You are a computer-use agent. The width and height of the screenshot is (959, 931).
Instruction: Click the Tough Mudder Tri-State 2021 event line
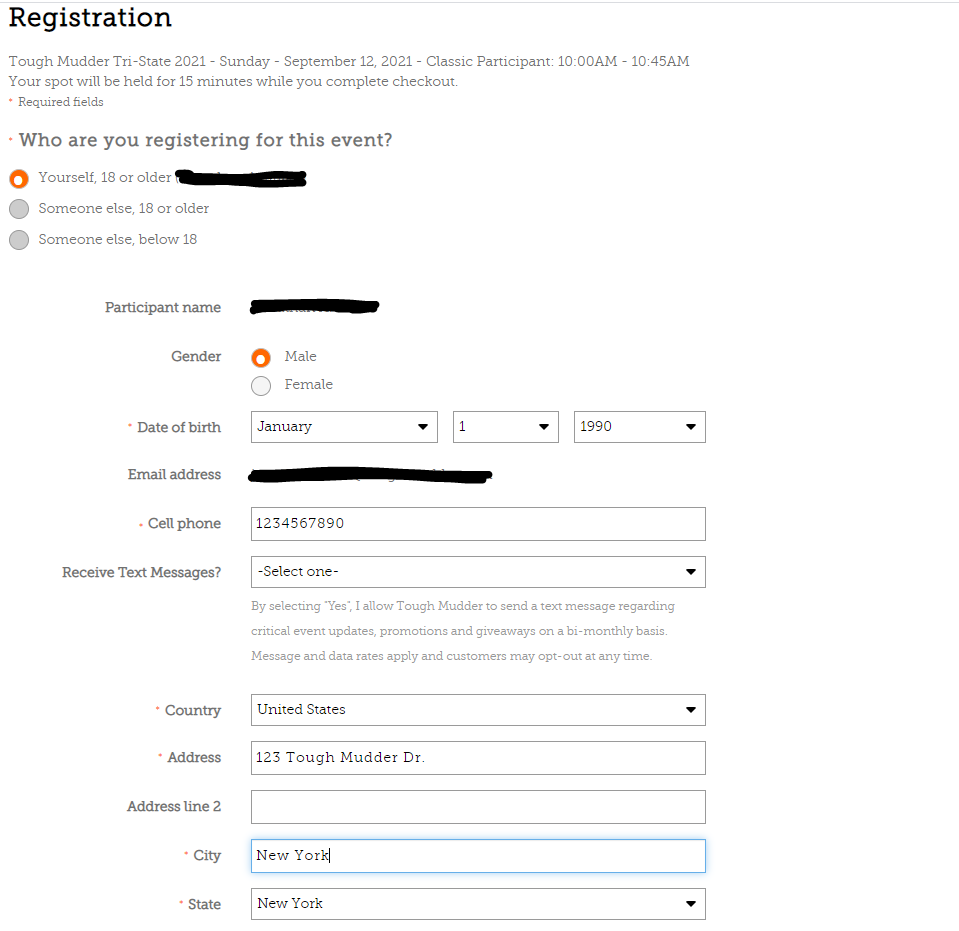349,61
